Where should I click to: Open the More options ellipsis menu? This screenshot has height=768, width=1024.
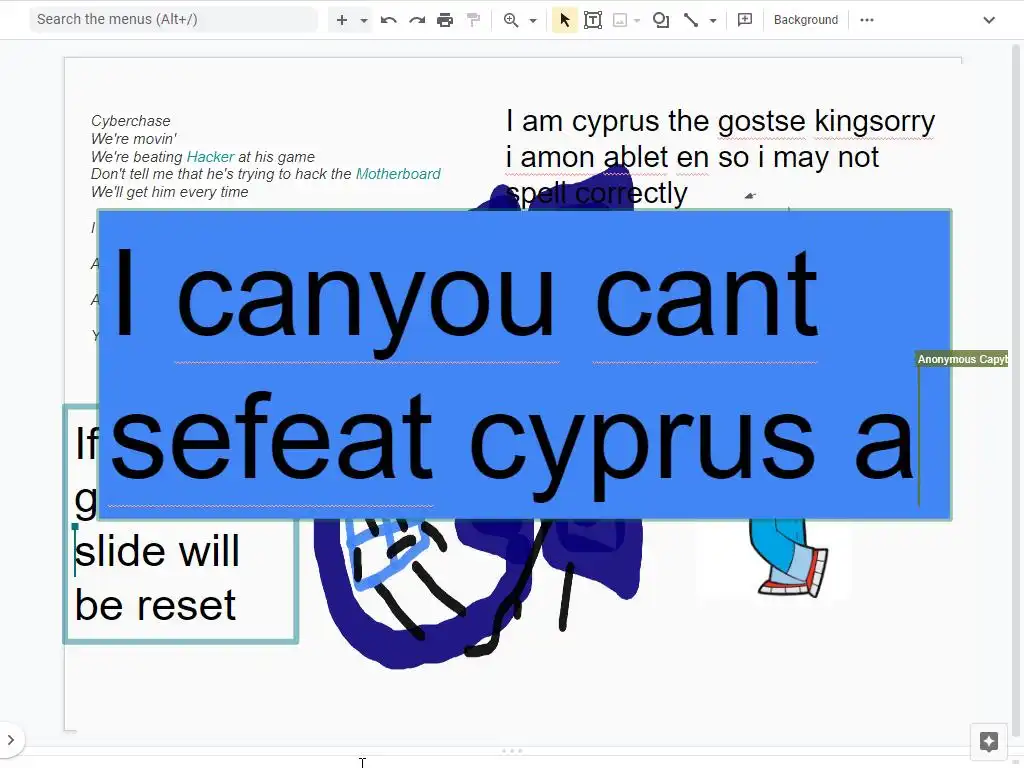pyautogui.click(x=867, y=20)
